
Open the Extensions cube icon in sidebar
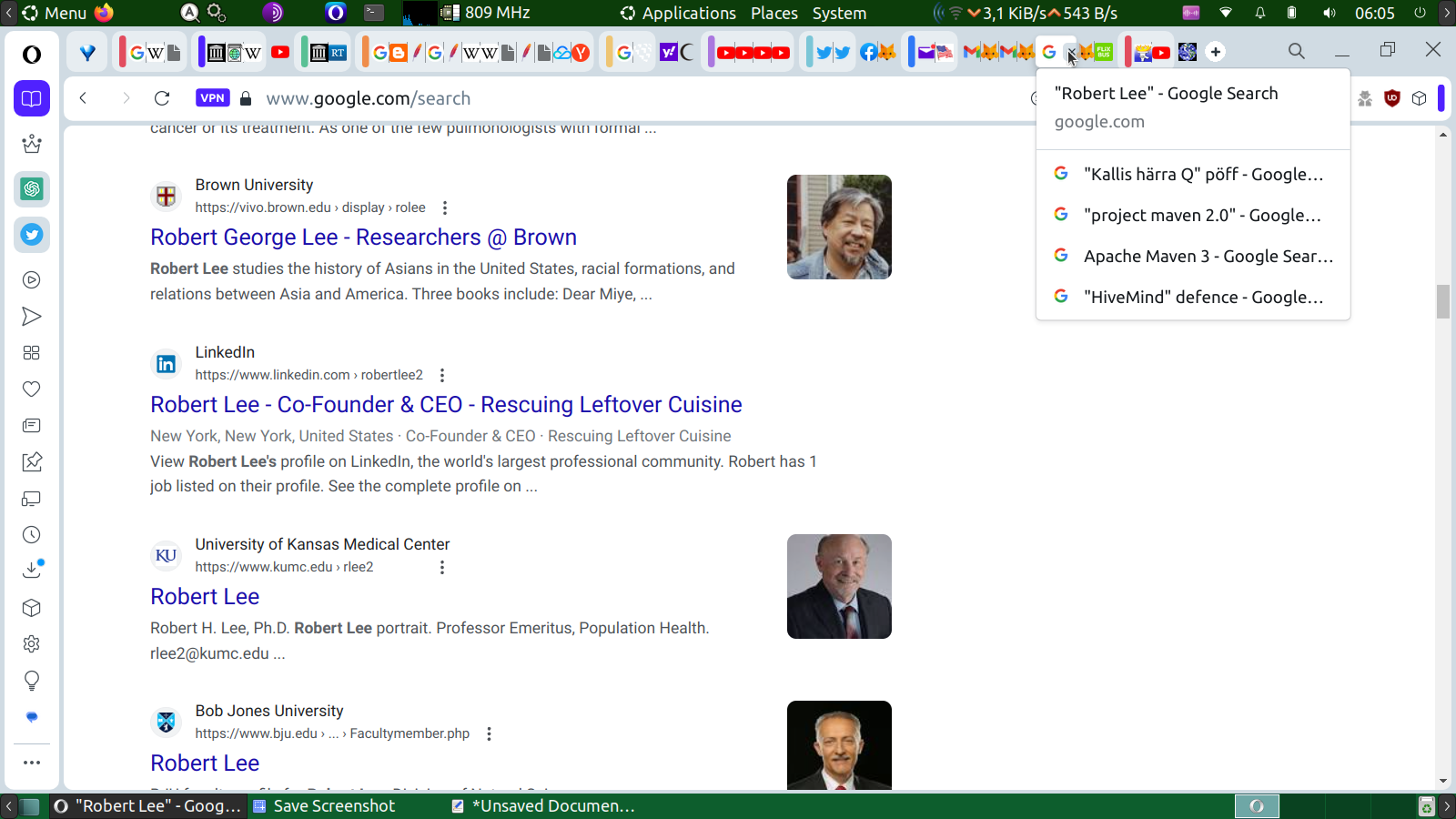(x=32, y=608)
